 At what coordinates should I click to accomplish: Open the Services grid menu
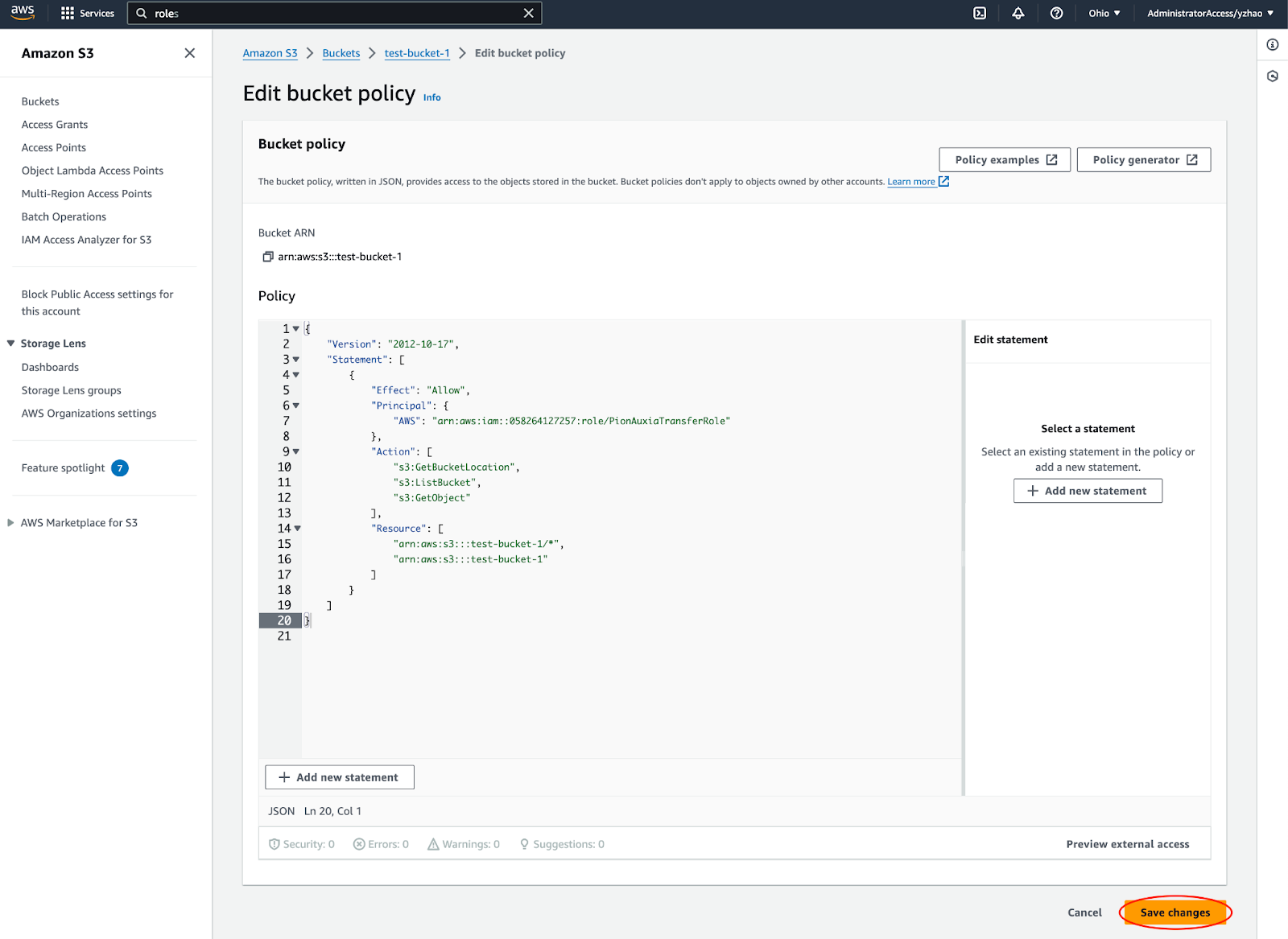point(88,13)
